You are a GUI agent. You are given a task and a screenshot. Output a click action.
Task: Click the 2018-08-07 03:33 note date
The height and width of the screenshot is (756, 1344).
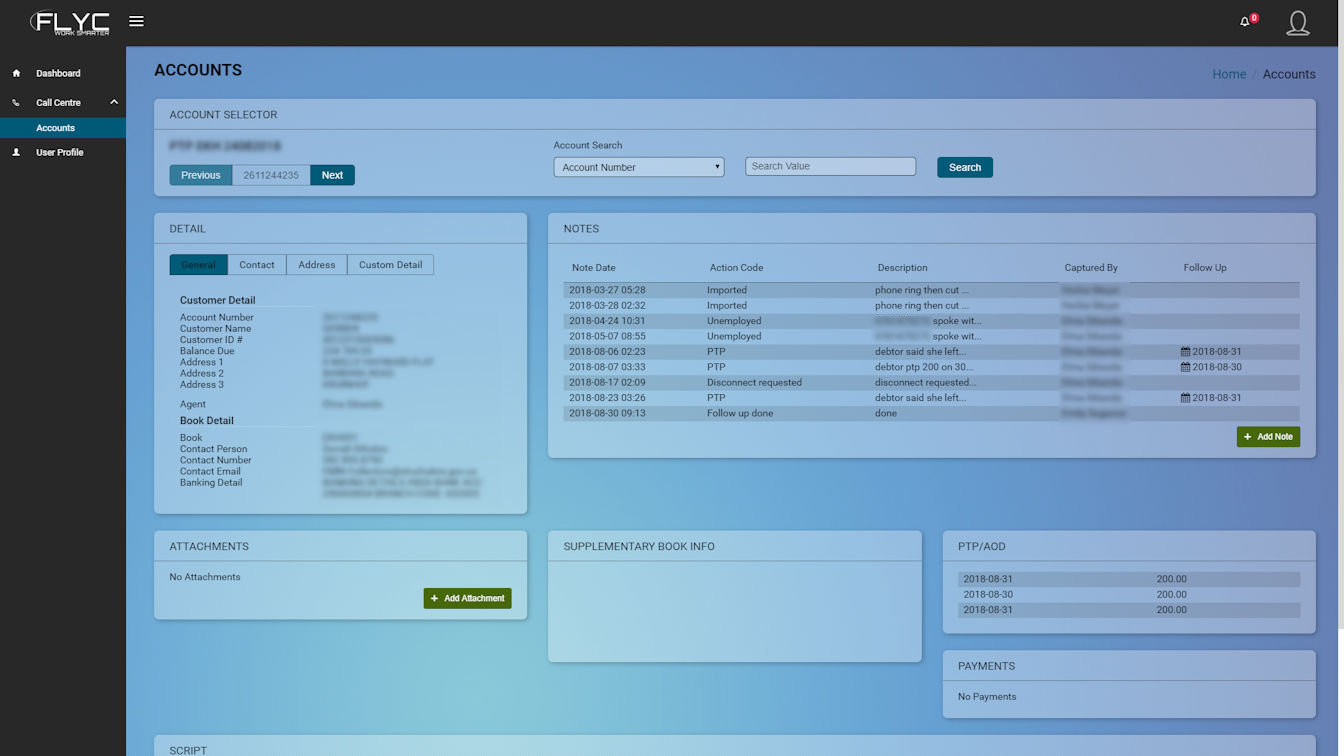click(607, 367)
